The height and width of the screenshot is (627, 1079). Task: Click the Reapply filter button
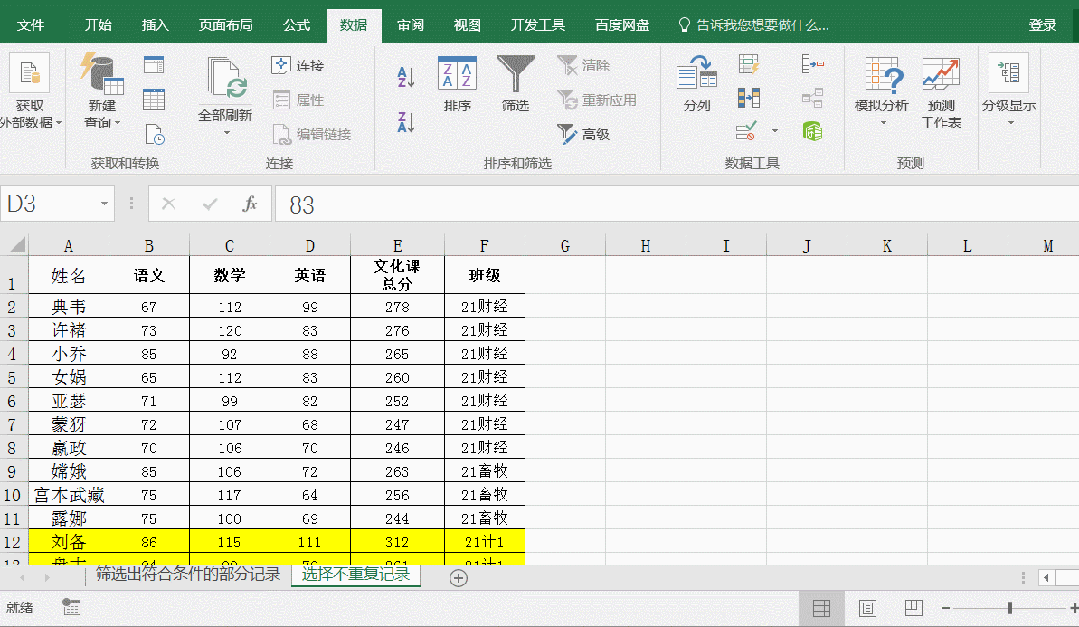tap(597, 100)
